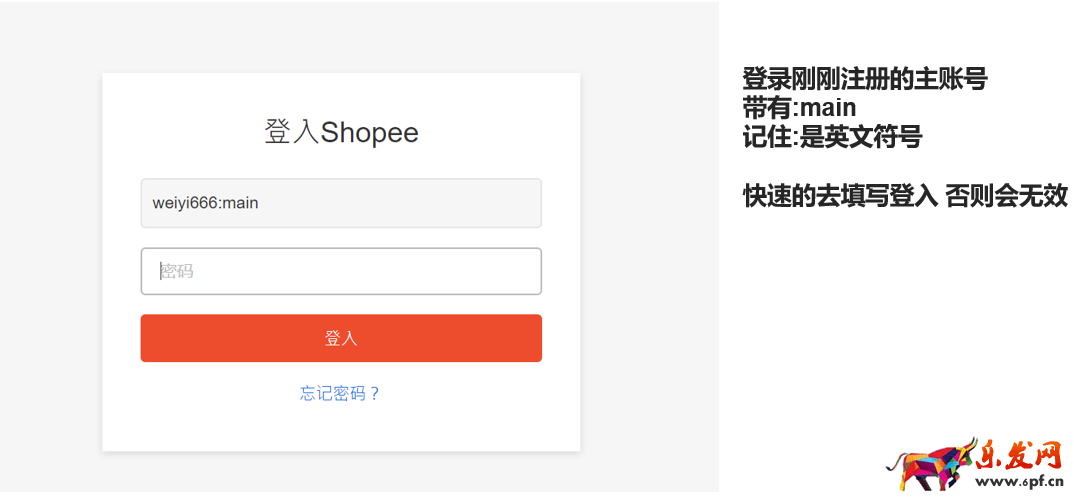Click the 记住:是英文符号 note line
The image size is (1074, 502).
coord(831,137)
